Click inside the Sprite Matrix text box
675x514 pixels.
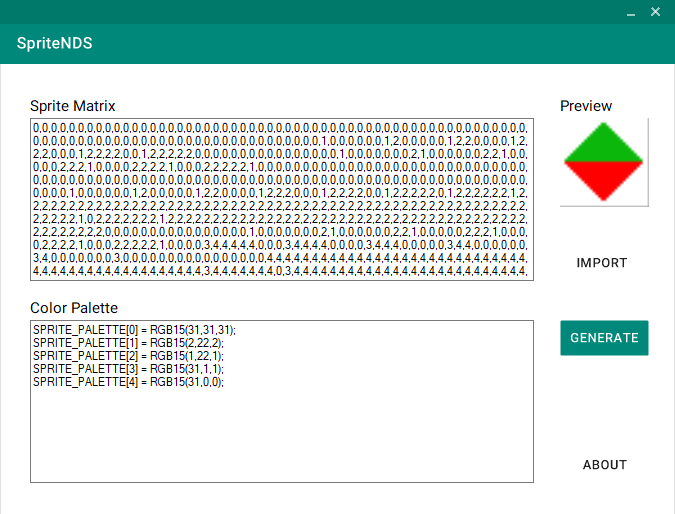282,199
